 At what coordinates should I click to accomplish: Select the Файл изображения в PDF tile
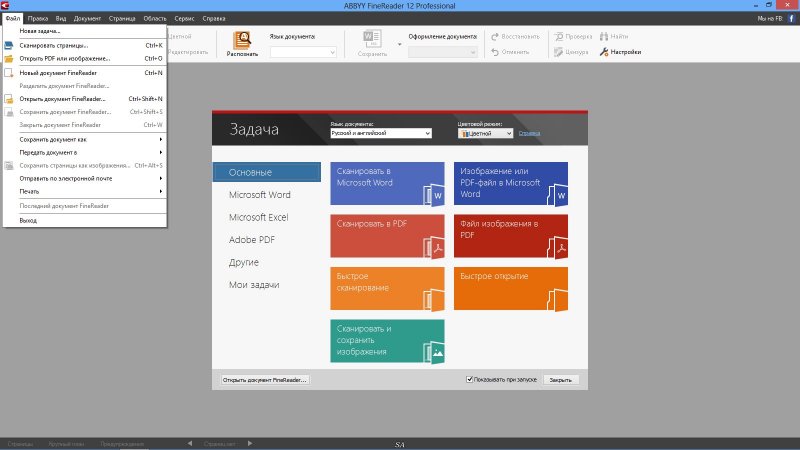(511, 236)
